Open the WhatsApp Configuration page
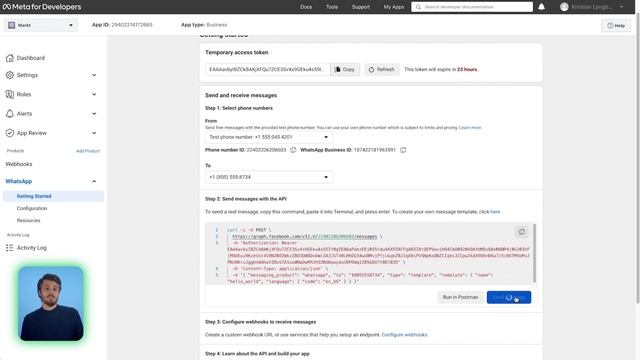Screen dimensions: 640x360 pos(32,208)
